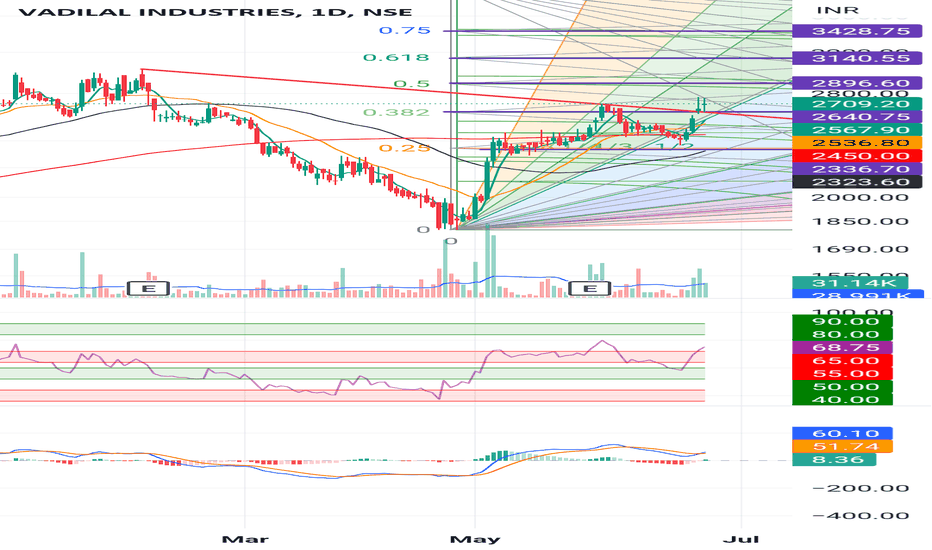Screen dimensions: 932x550
Task: Click the Jul date on time axis
Action: tap(741, 539)
